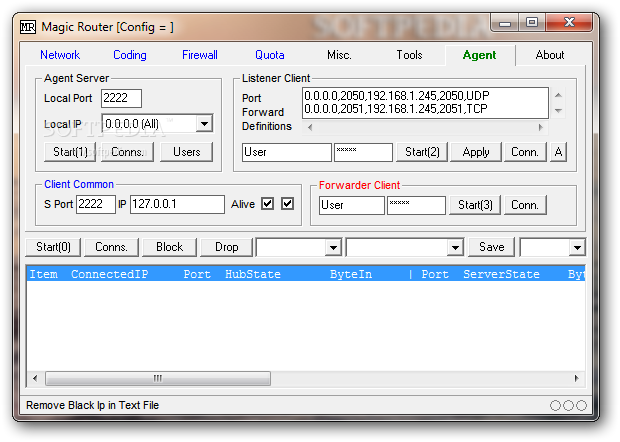Click Start(1) in Agent Server

tap(70, 152)
